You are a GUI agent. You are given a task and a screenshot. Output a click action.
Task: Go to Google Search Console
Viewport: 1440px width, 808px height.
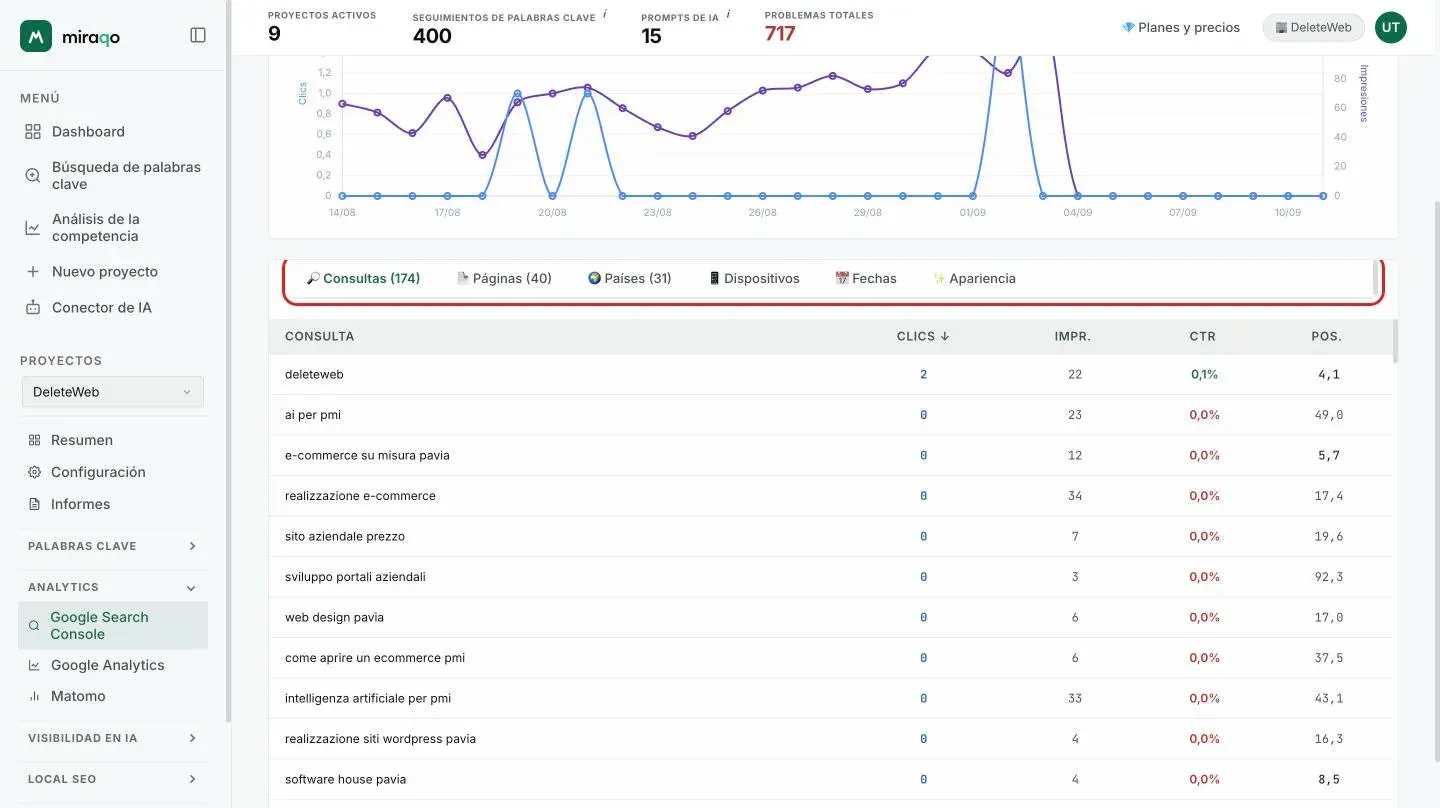(113, 626)
